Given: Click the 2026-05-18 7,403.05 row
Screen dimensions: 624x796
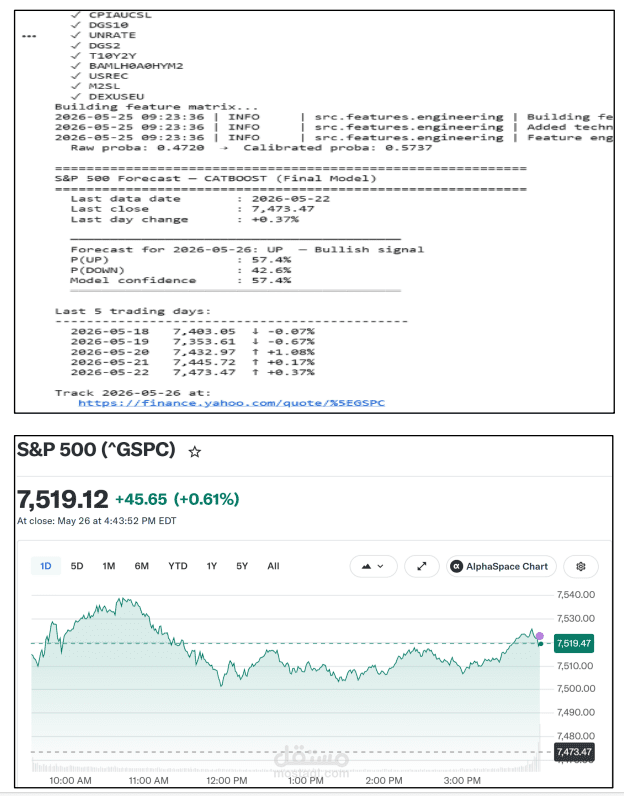Looking at the screenshot, I should [192, 331].
